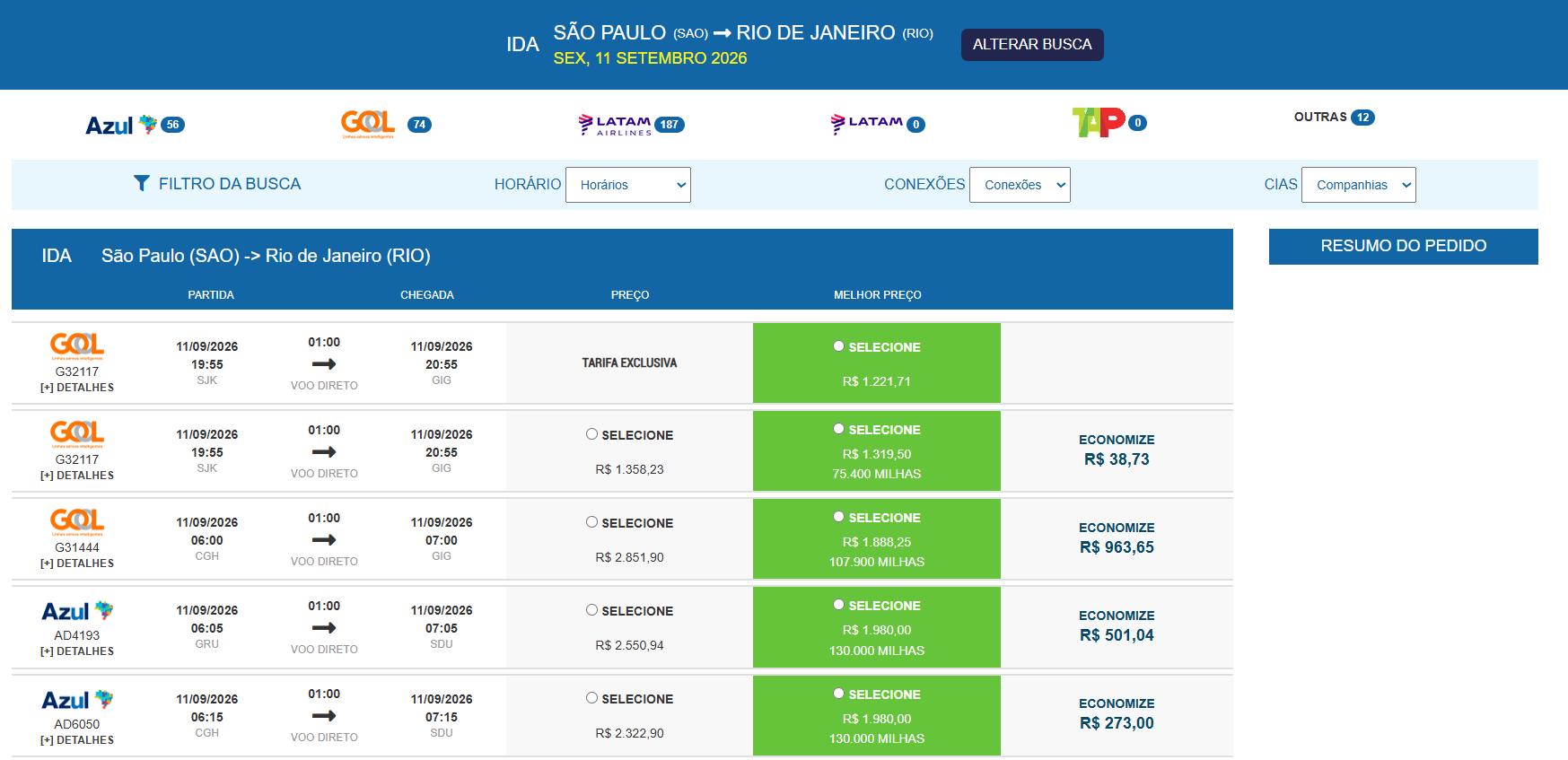The height and width of the screenshot is (760, 1568).
Task: Select price R$ 1.358,23 radio
Action: point(591,434)
